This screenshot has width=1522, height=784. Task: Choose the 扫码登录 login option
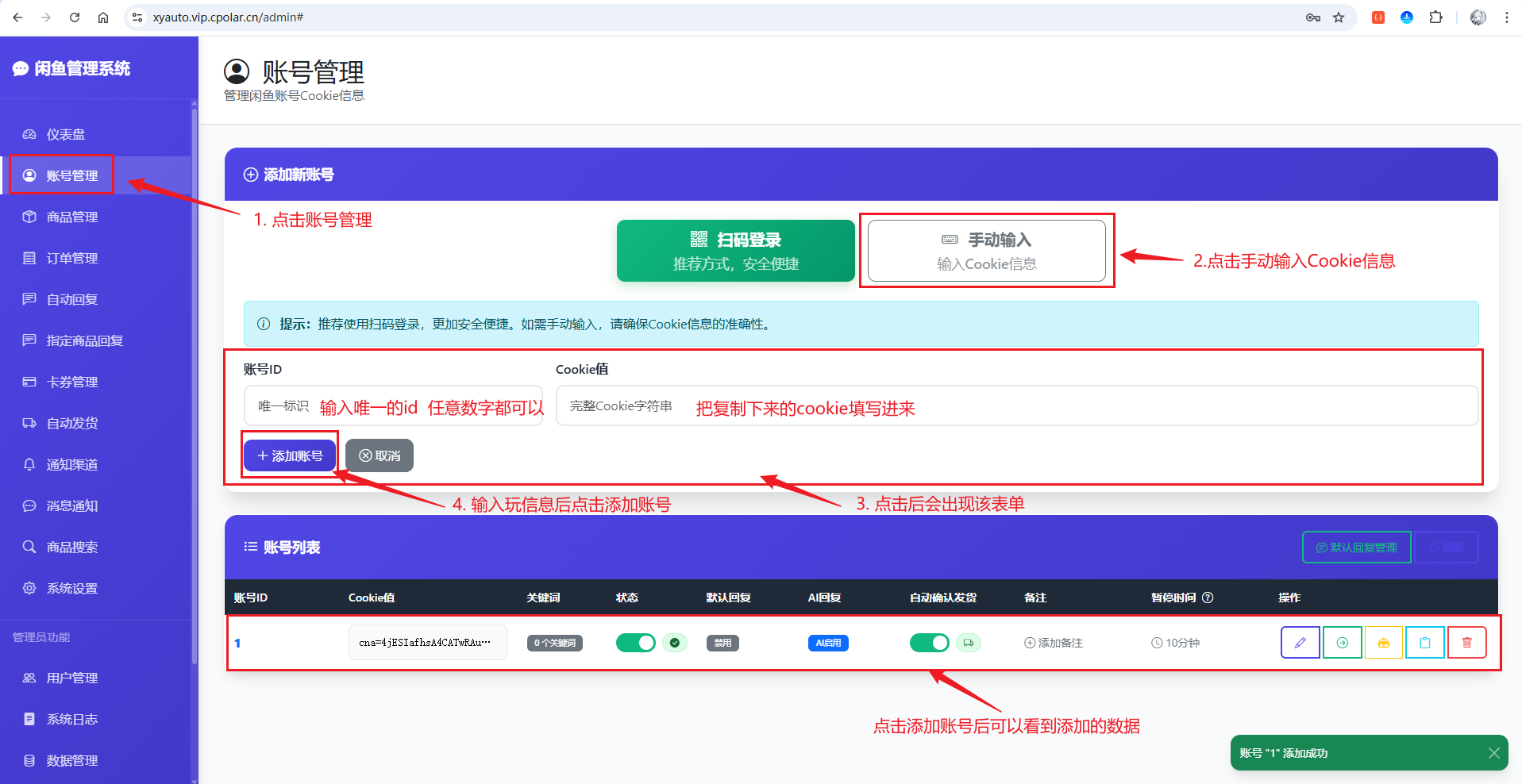736,251
